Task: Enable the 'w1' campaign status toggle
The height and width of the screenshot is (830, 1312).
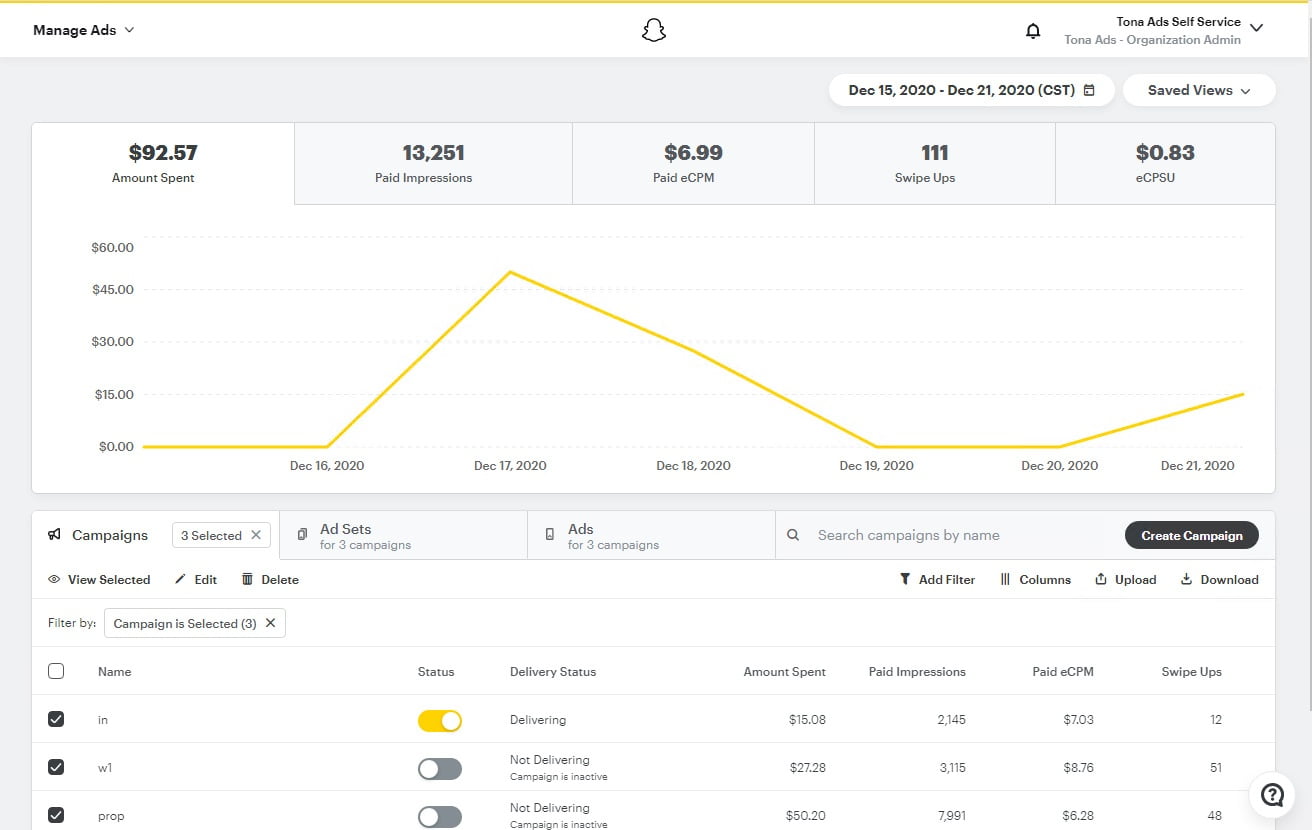Action: click(x=440, y=768)
